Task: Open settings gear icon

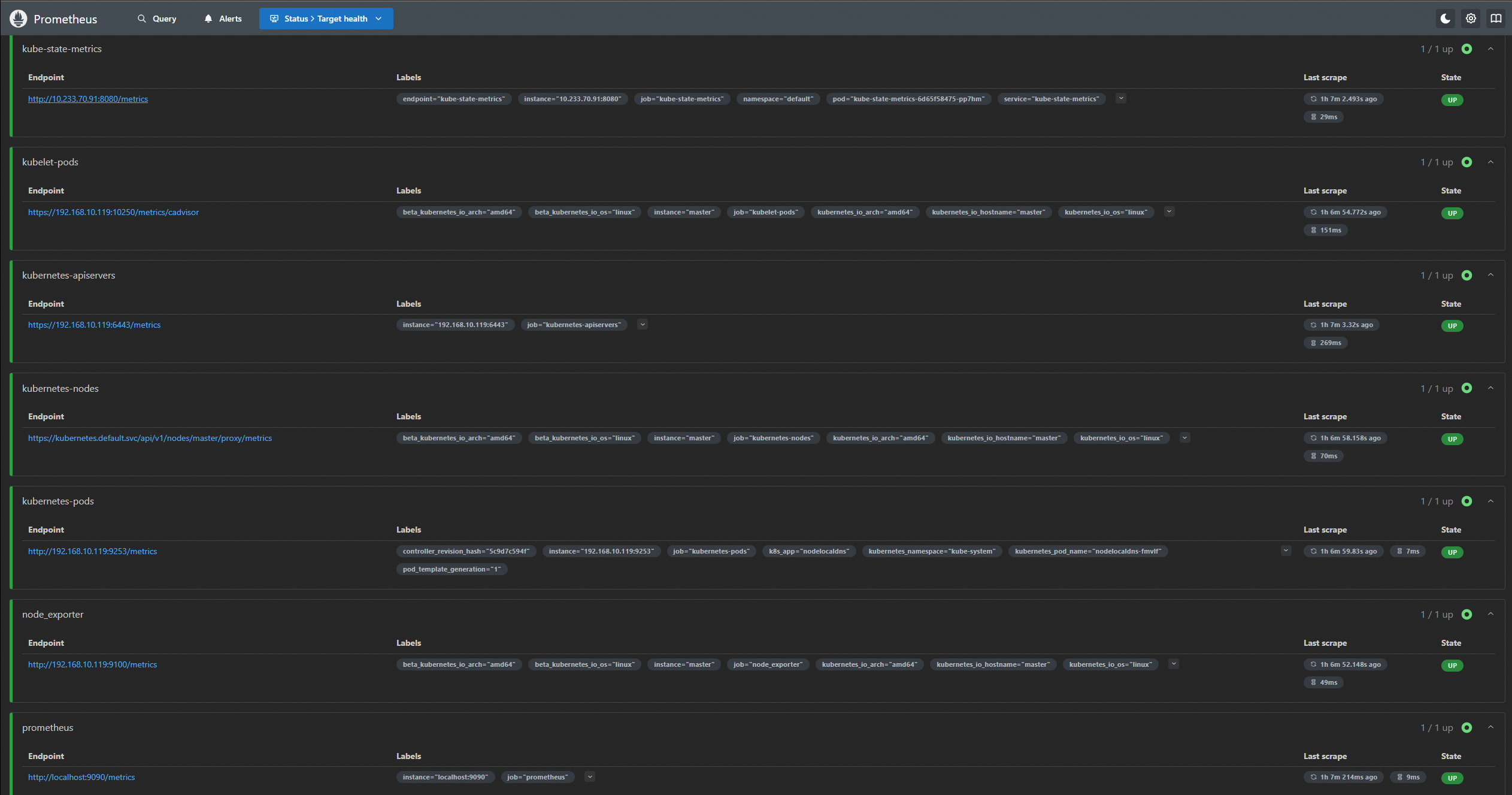Action: (x=1471, y=19)
